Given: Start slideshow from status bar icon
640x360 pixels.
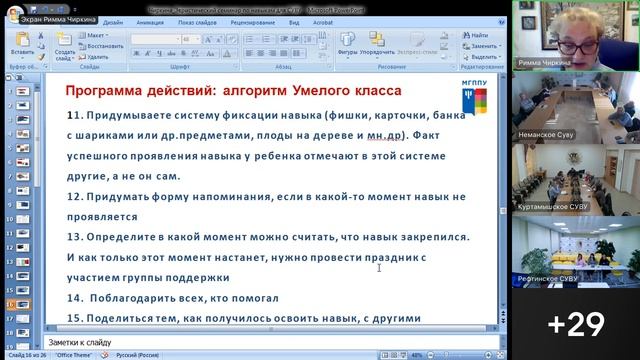Looking at the screenshot, I should [403, 355].
